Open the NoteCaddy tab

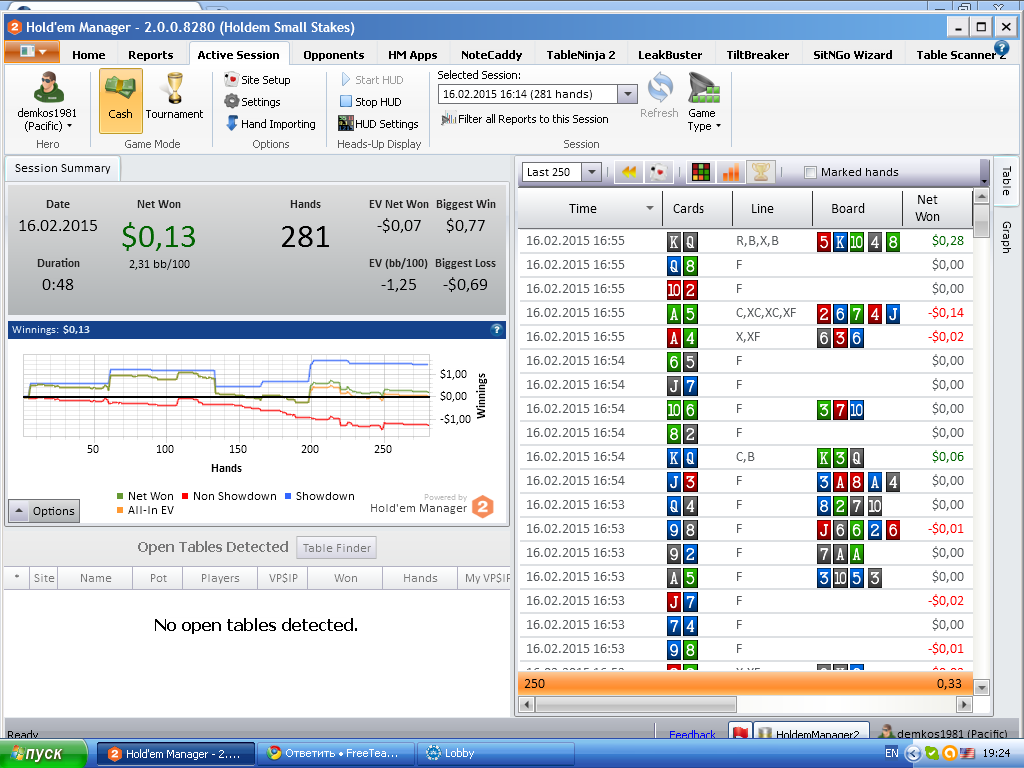[492, 55]
